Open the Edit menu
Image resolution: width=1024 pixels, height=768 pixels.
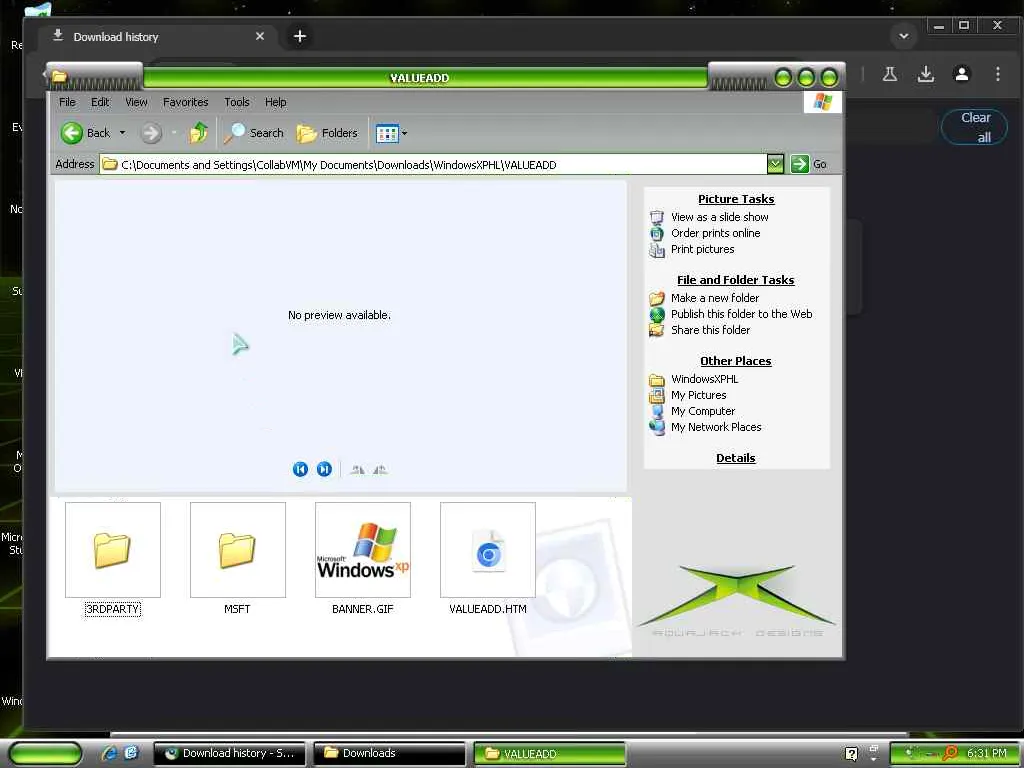tap(100, 102)
